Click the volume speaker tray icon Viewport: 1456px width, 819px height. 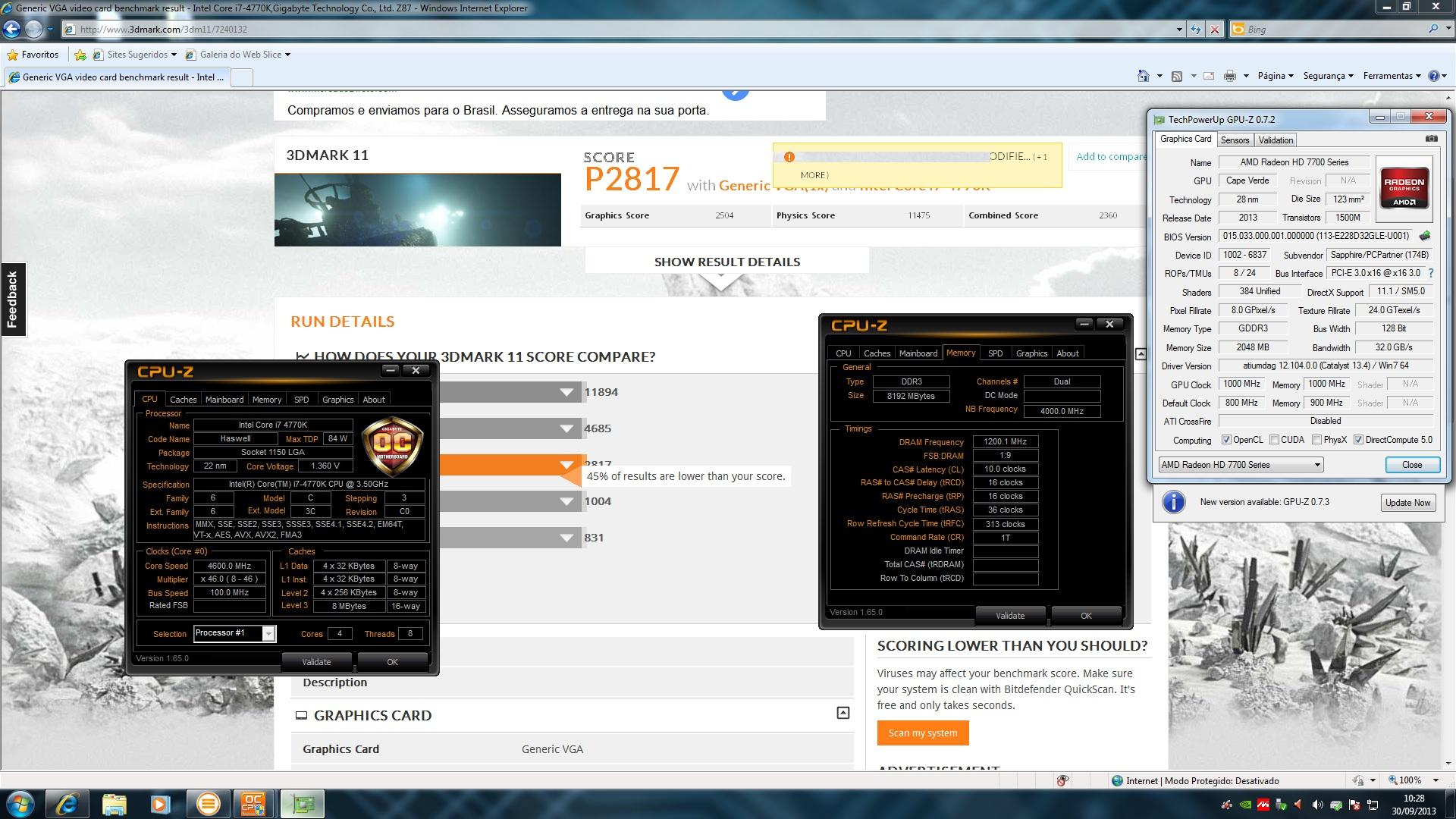pos(1318,805)
